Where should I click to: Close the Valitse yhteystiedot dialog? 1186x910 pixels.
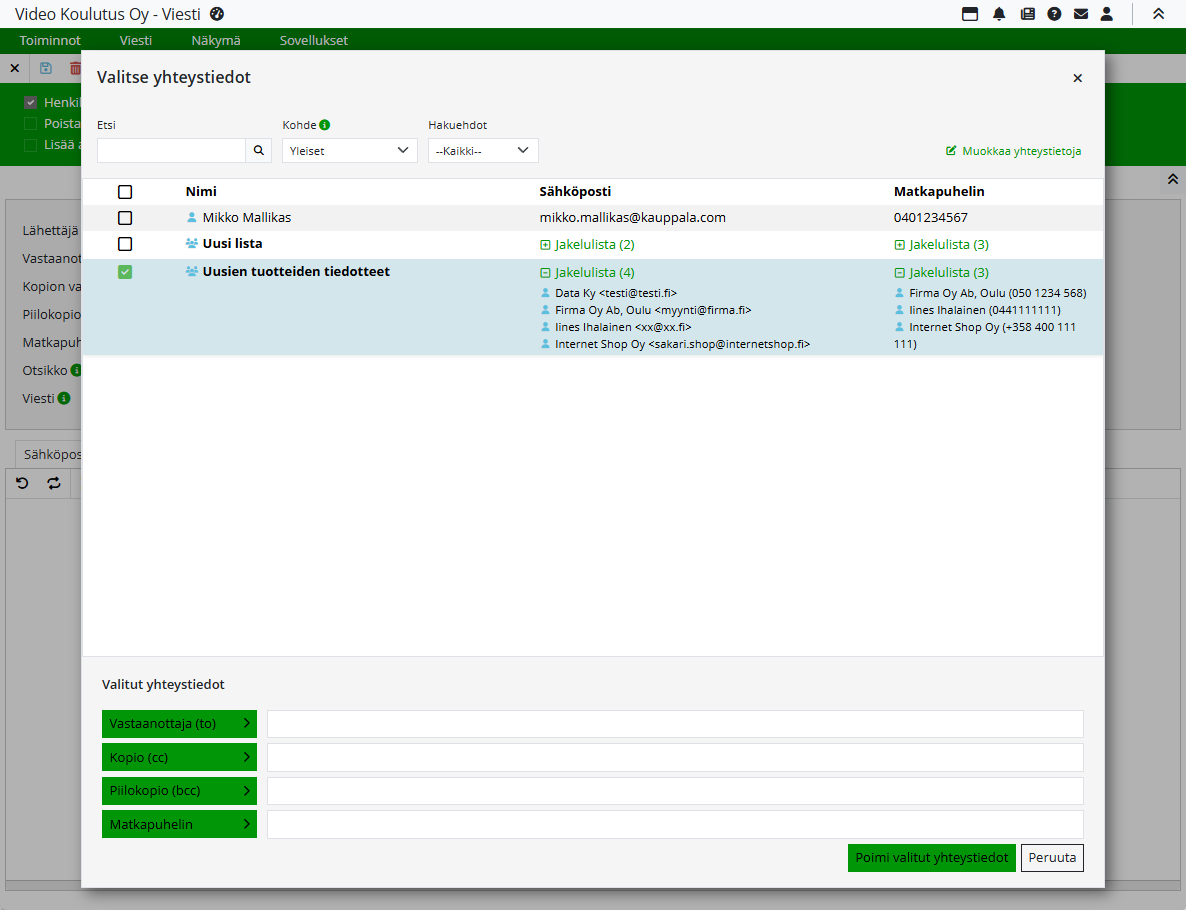(1077, 78)
